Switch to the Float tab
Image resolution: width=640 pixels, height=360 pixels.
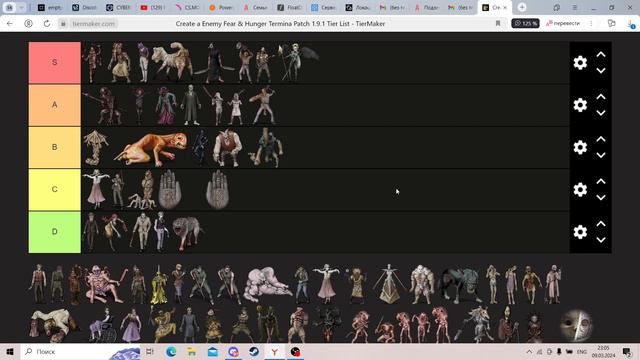(x=290, y=7)
